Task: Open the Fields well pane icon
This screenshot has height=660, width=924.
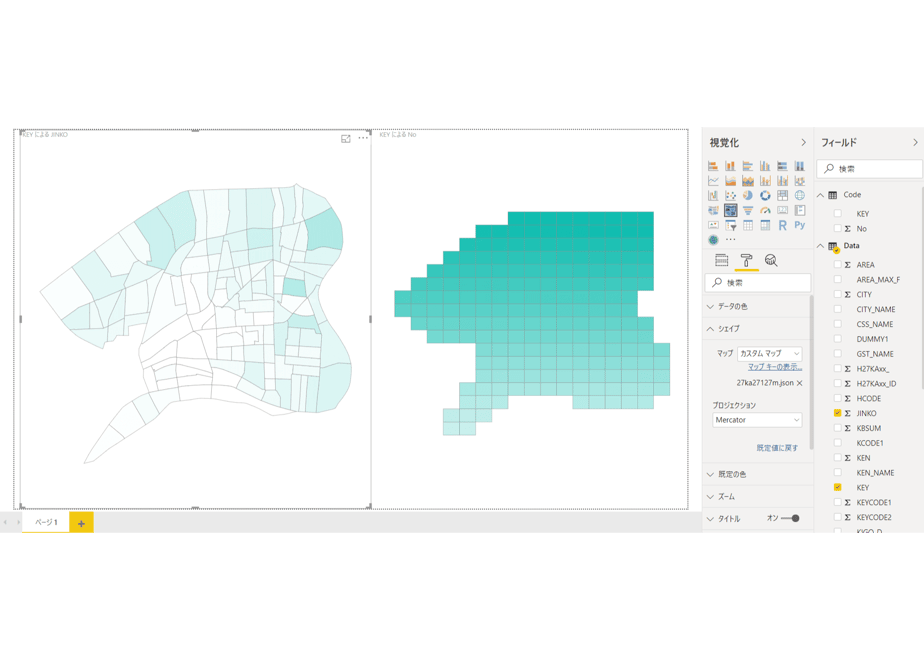Action: pyautogui.click(x=721, y=260)
